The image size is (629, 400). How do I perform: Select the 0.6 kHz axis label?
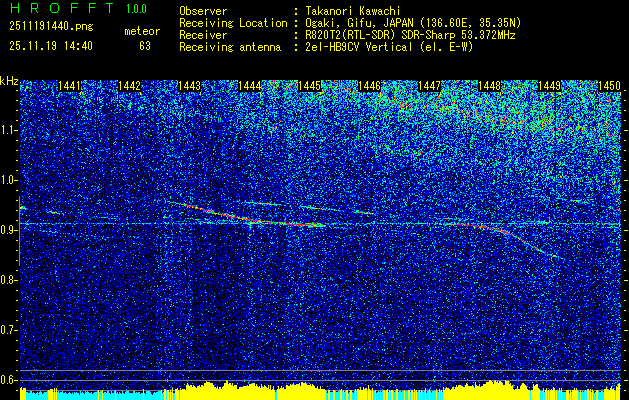pos(9,380)
